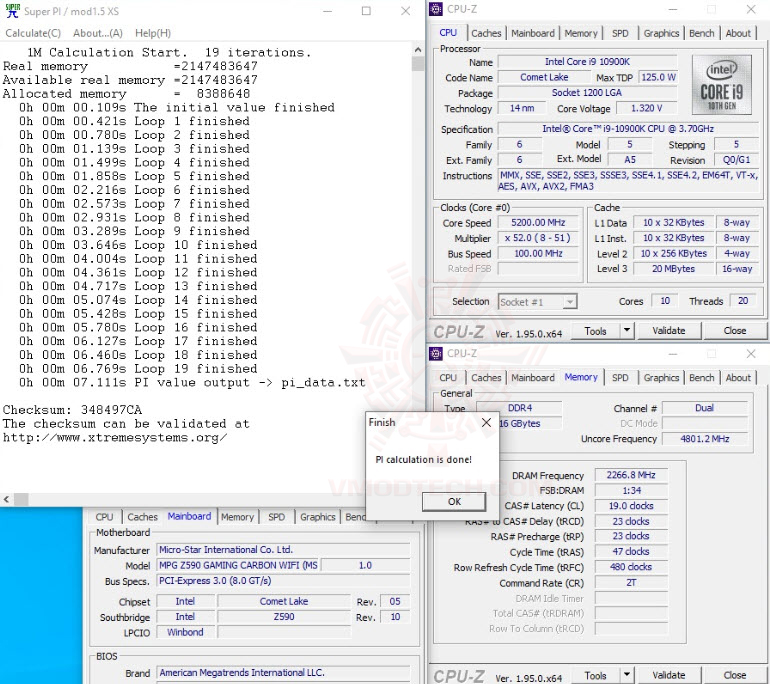Image resolution: width=770 pixels, height=684 pixels.
Task: Click Tools button in CPU-Z Memory window
Action: (x=595, y=676)
